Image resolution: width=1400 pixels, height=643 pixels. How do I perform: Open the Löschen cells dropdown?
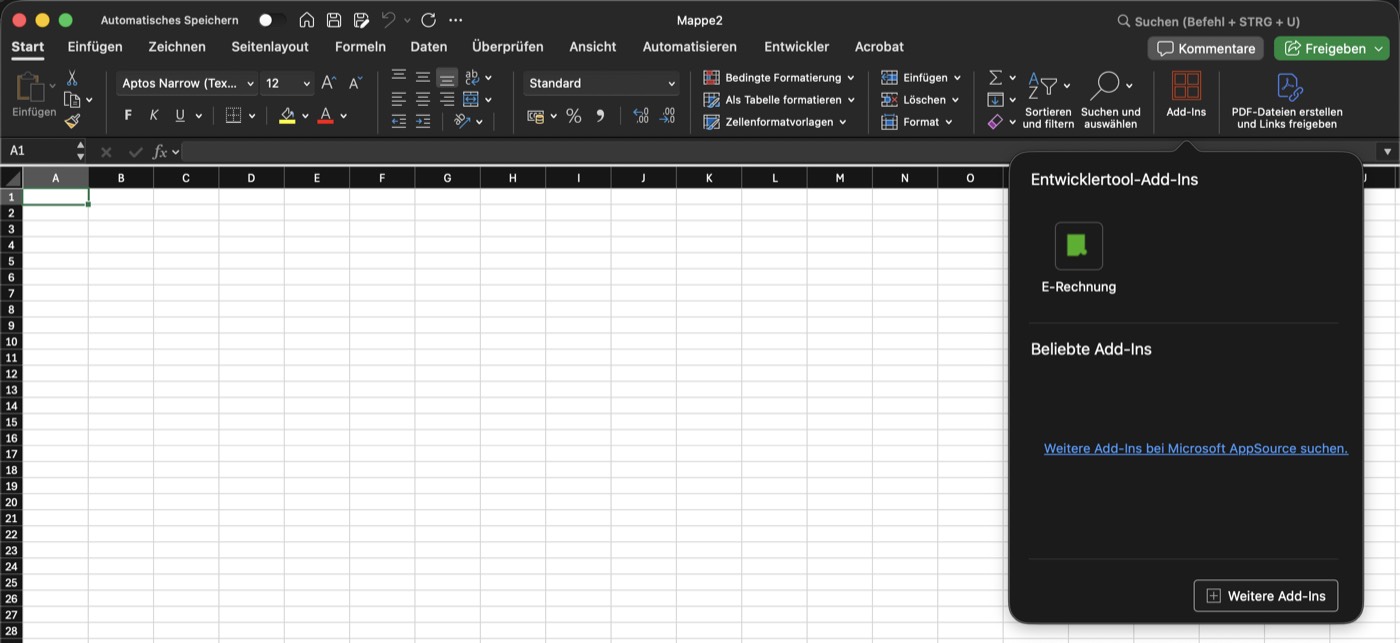click(x=920, y=99)
